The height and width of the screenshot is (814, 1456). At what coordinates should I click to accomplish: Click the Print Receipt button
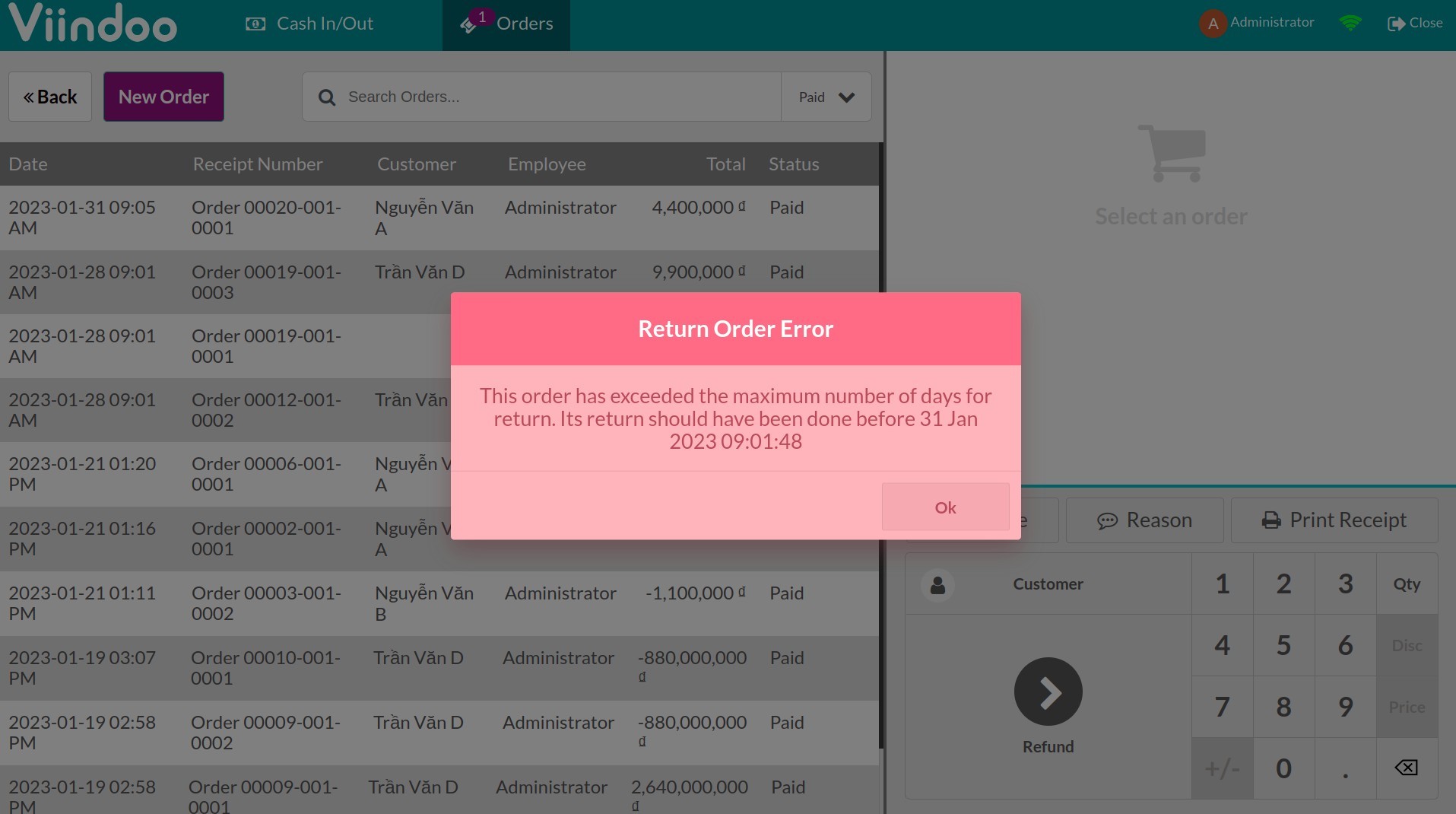click(x=1334, y=520)
